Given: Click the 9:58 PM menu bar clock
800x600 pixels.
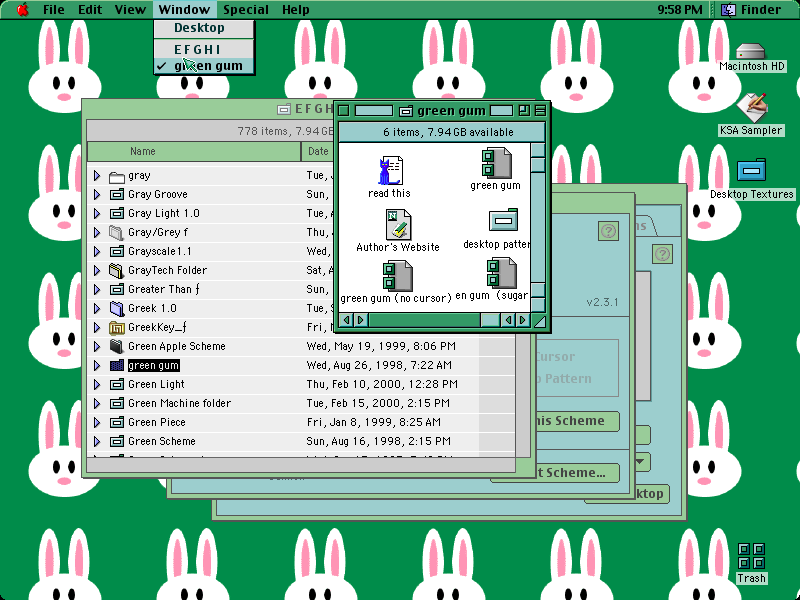Looking at the screenshot, I should (x=680, y=9).
